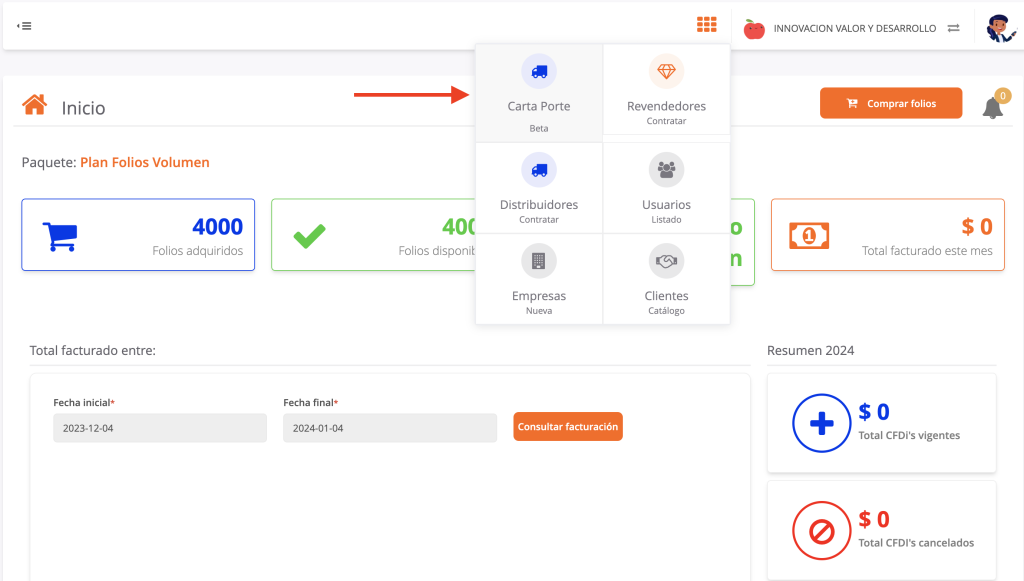Screen dimensions: 1024x581
Task: Click the Total CFDi's vigentes label
Action: click(x=909, y=435)
